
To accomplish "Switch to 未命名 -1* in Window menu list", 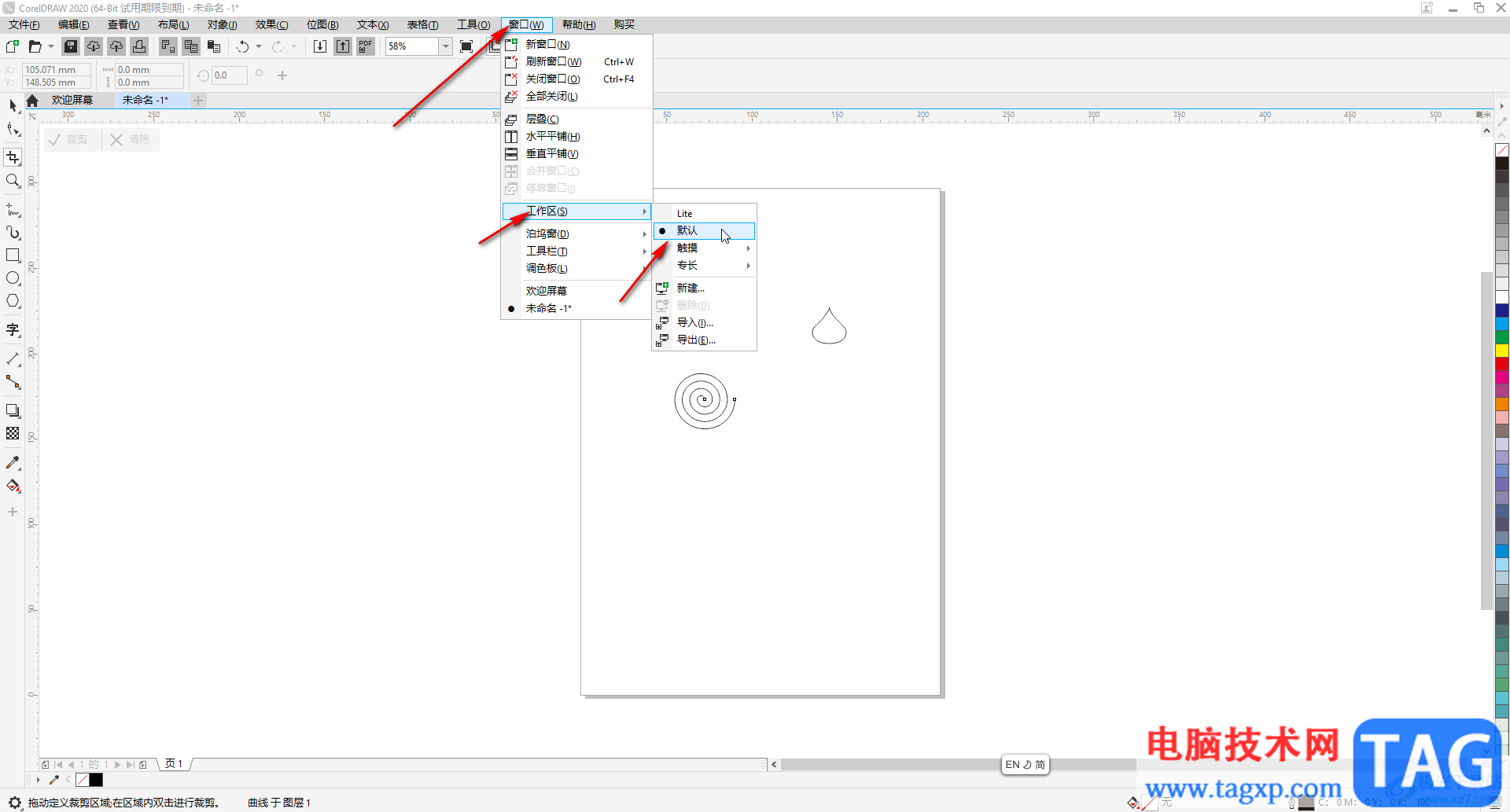I will pyautogui.click(x=576, y=308).
